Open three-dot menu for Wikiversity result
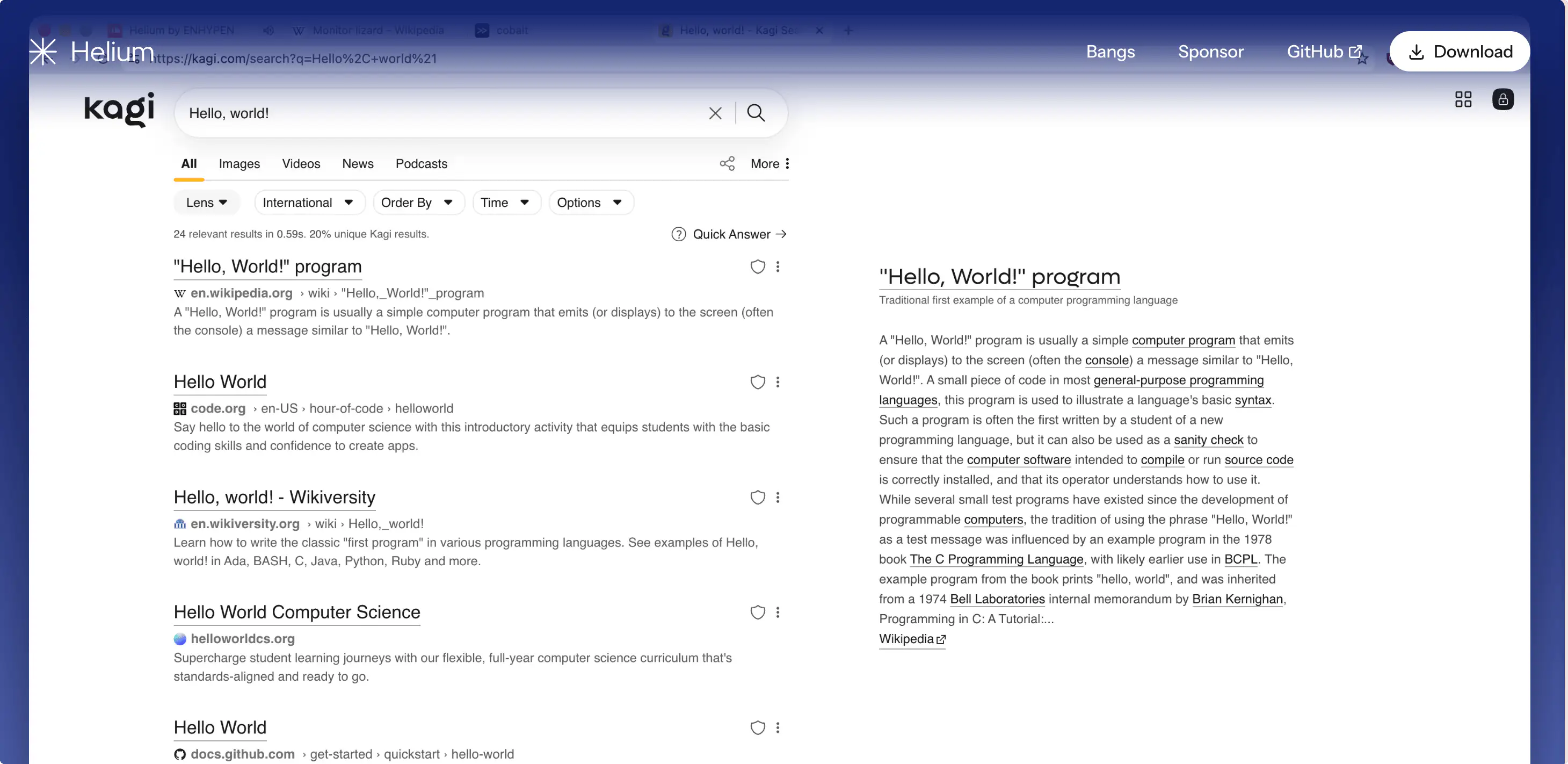The height and width of the screenshot is (764, 1568). pos(778,497)
